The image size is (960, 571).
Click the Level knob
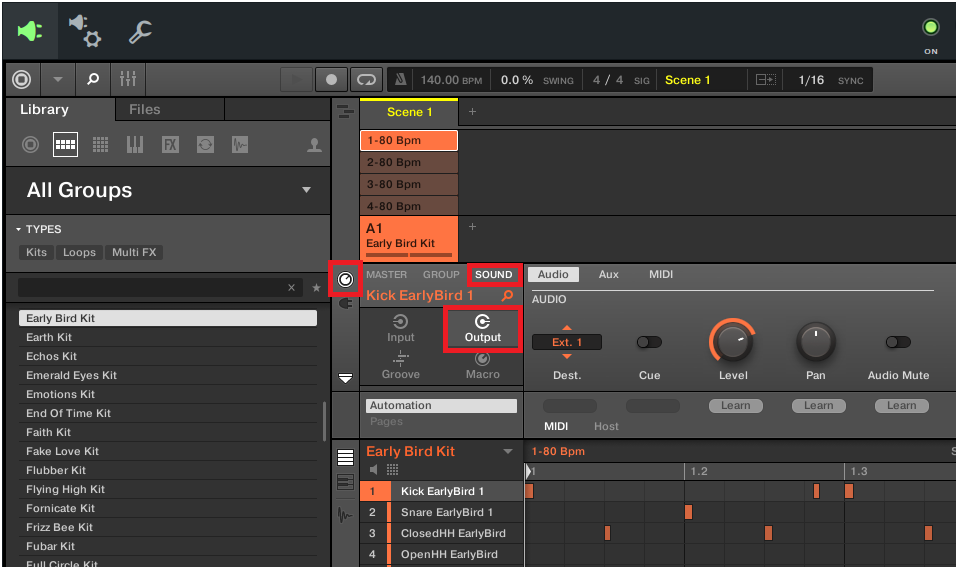(x=733, y=342)
